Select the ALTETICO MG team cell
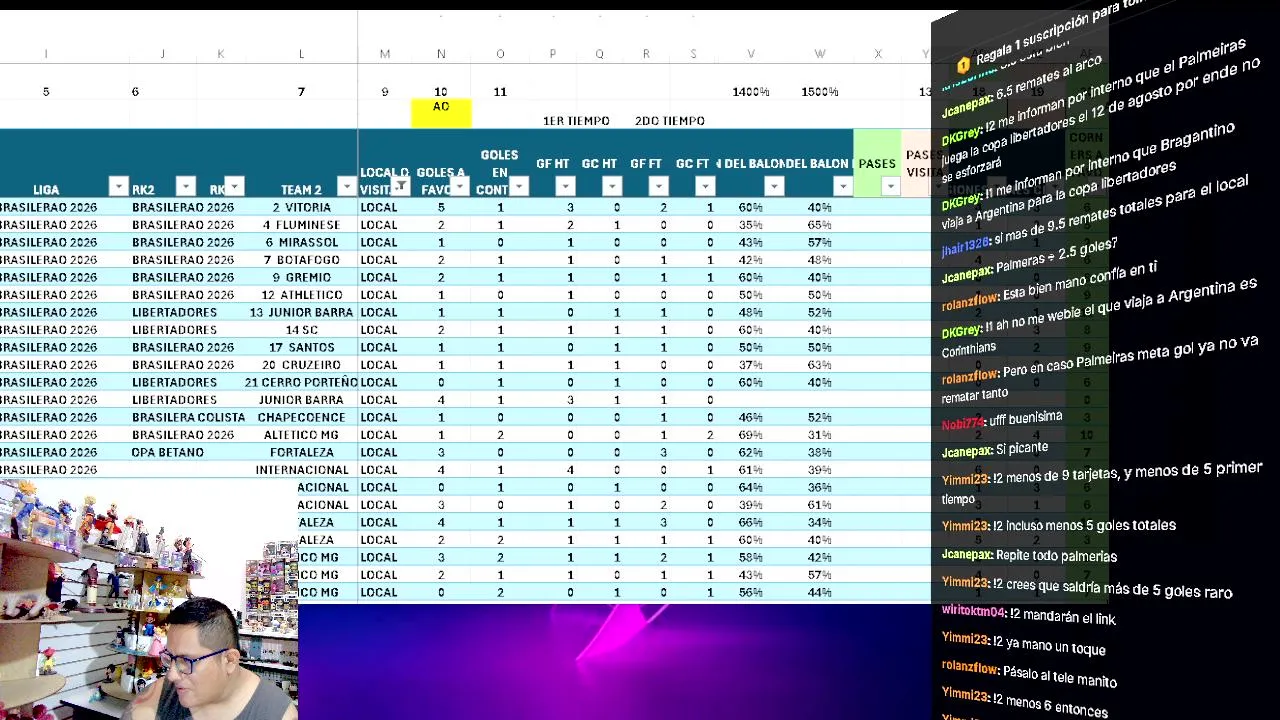 tap(301, 435)
